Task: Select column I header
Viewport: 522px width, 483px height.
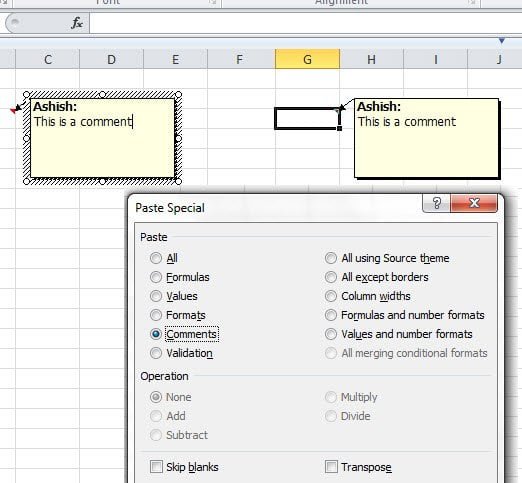Action: tap(435, 59)
